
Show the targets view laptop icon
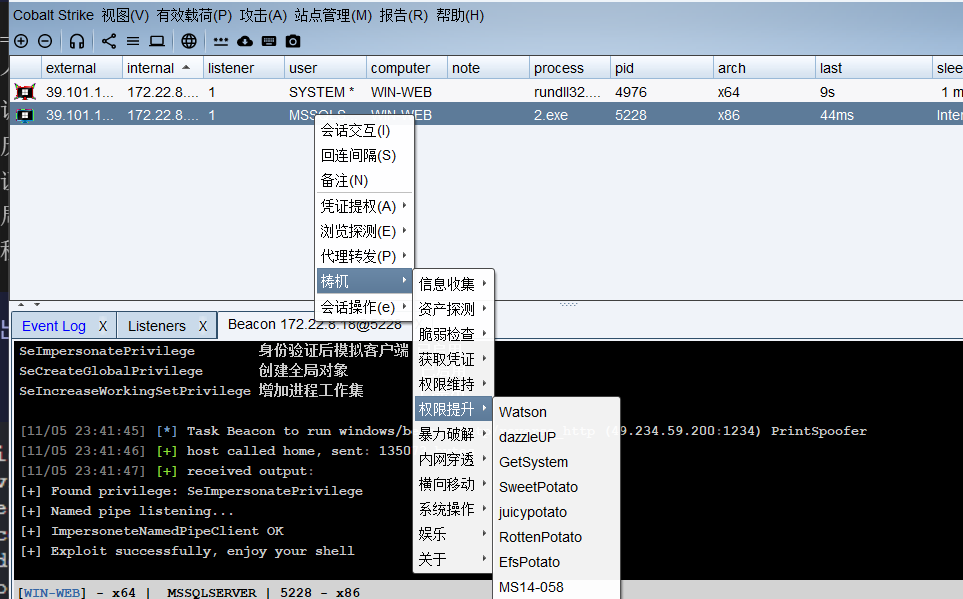tap(157, 41)
